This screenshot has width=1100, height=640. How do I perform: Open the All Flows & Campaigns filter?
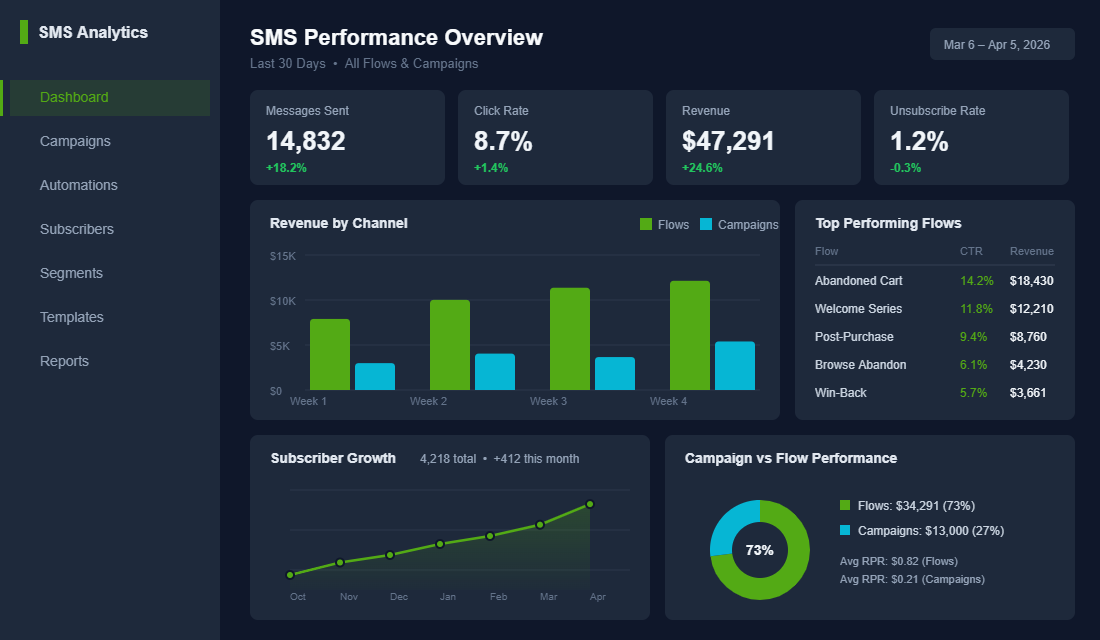(412, 63)
